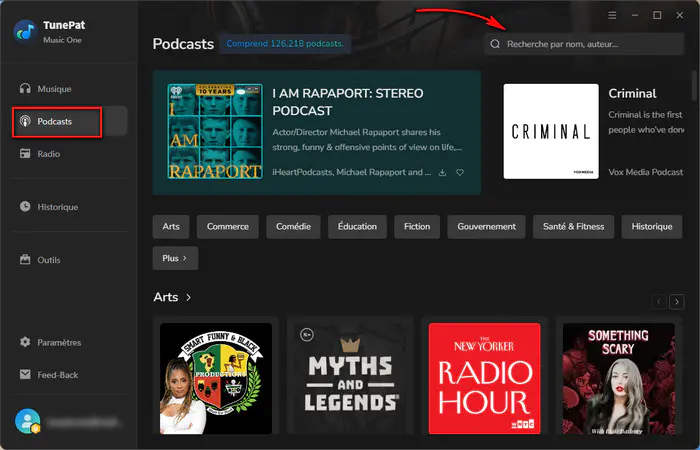Show next Arts podcasts arrow
Viewport: 700px width, 450px height.
(x=677, y=302)
